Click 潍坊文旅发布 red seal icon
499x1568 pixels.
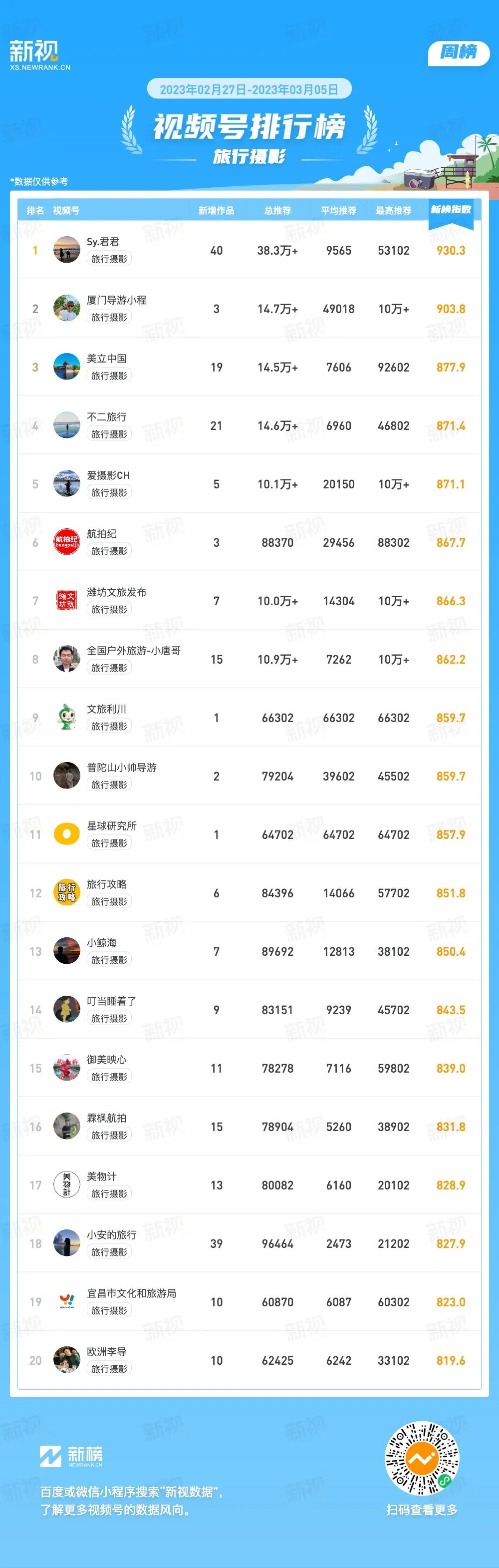tap(67, 601)
